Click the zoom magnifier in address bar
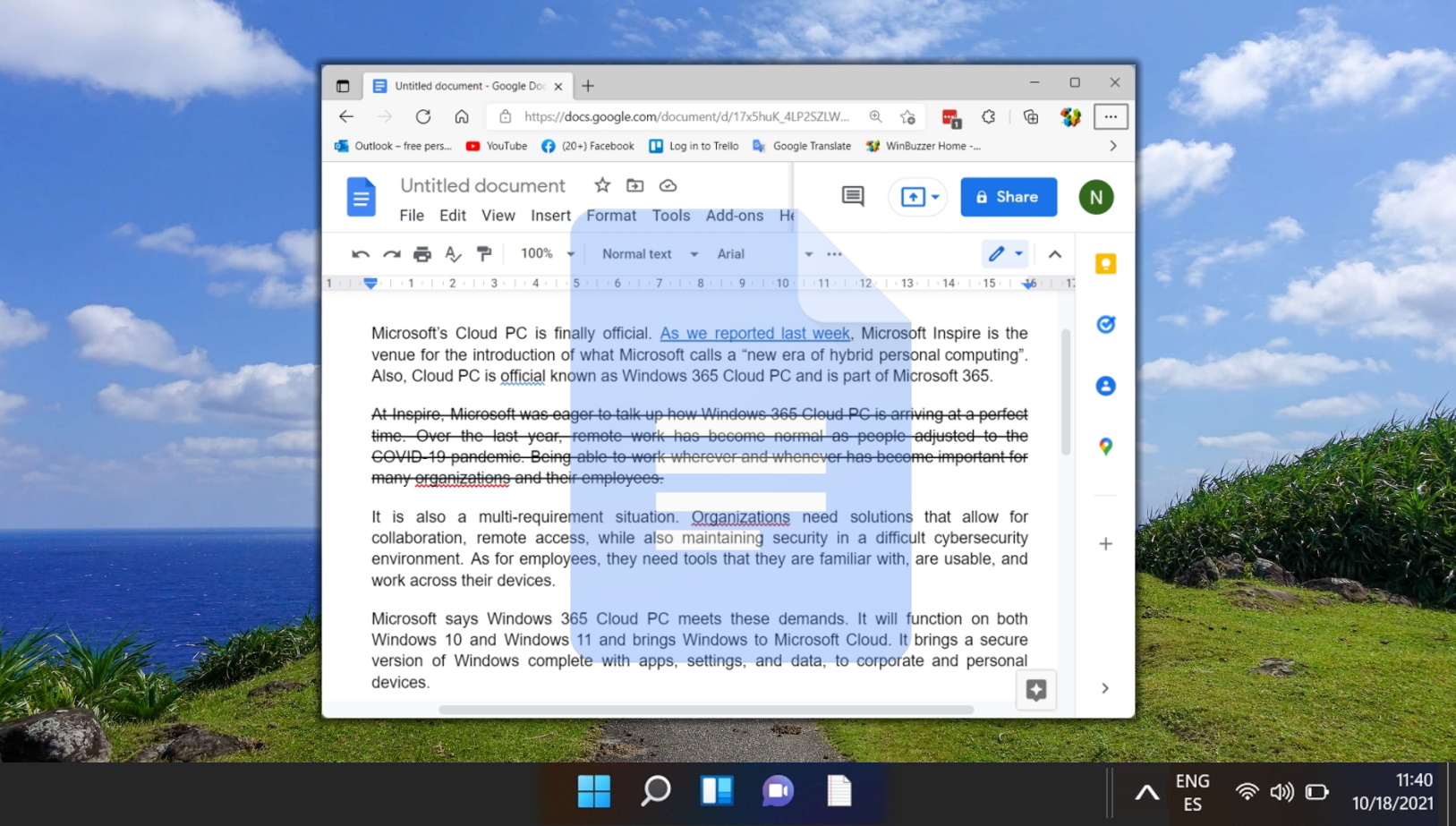Screen dimensions: 1456x826 coord(875,116)
